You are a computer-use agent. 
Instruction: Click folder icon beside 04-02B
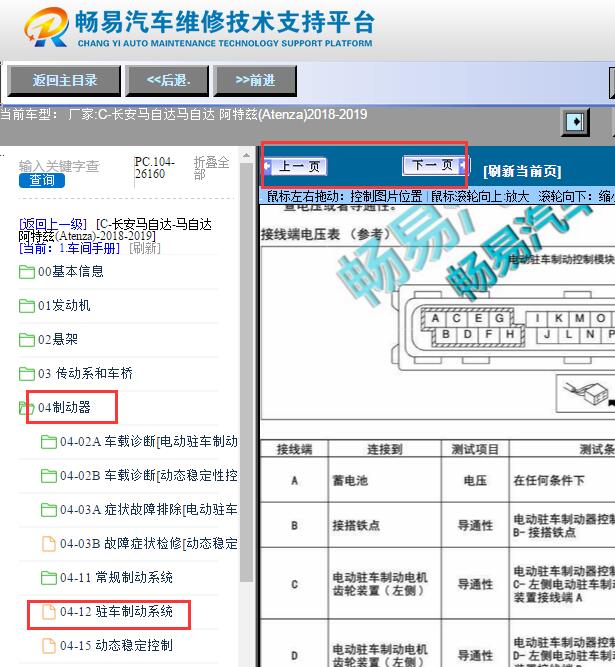pos(49,476)
